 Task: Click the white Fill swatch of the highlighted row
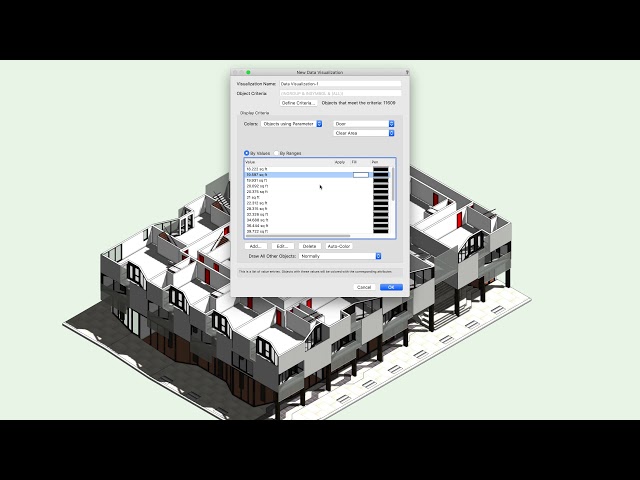[361, 175]
